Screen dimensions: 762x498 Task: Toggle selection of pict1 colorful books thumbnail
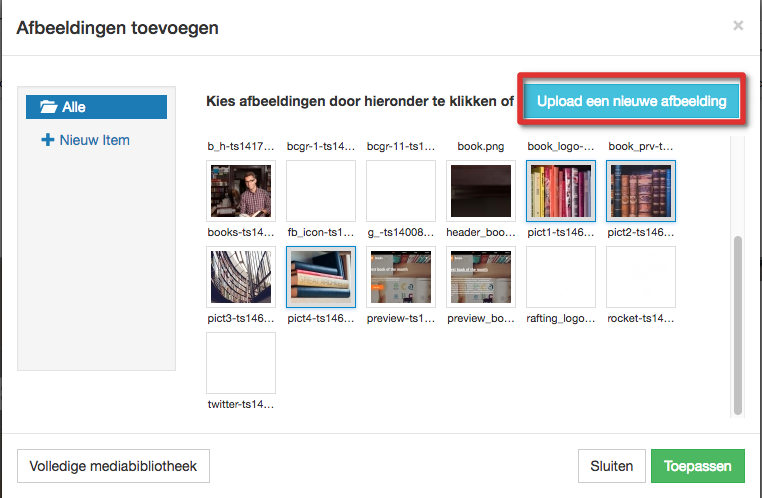tap(560, 190)
